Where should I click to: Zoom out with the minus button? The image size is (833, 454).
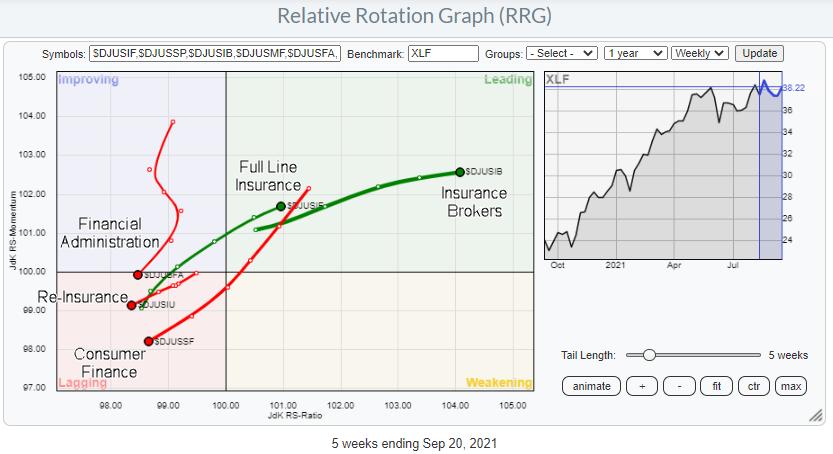pyautogui.click(x=679, y=386)
